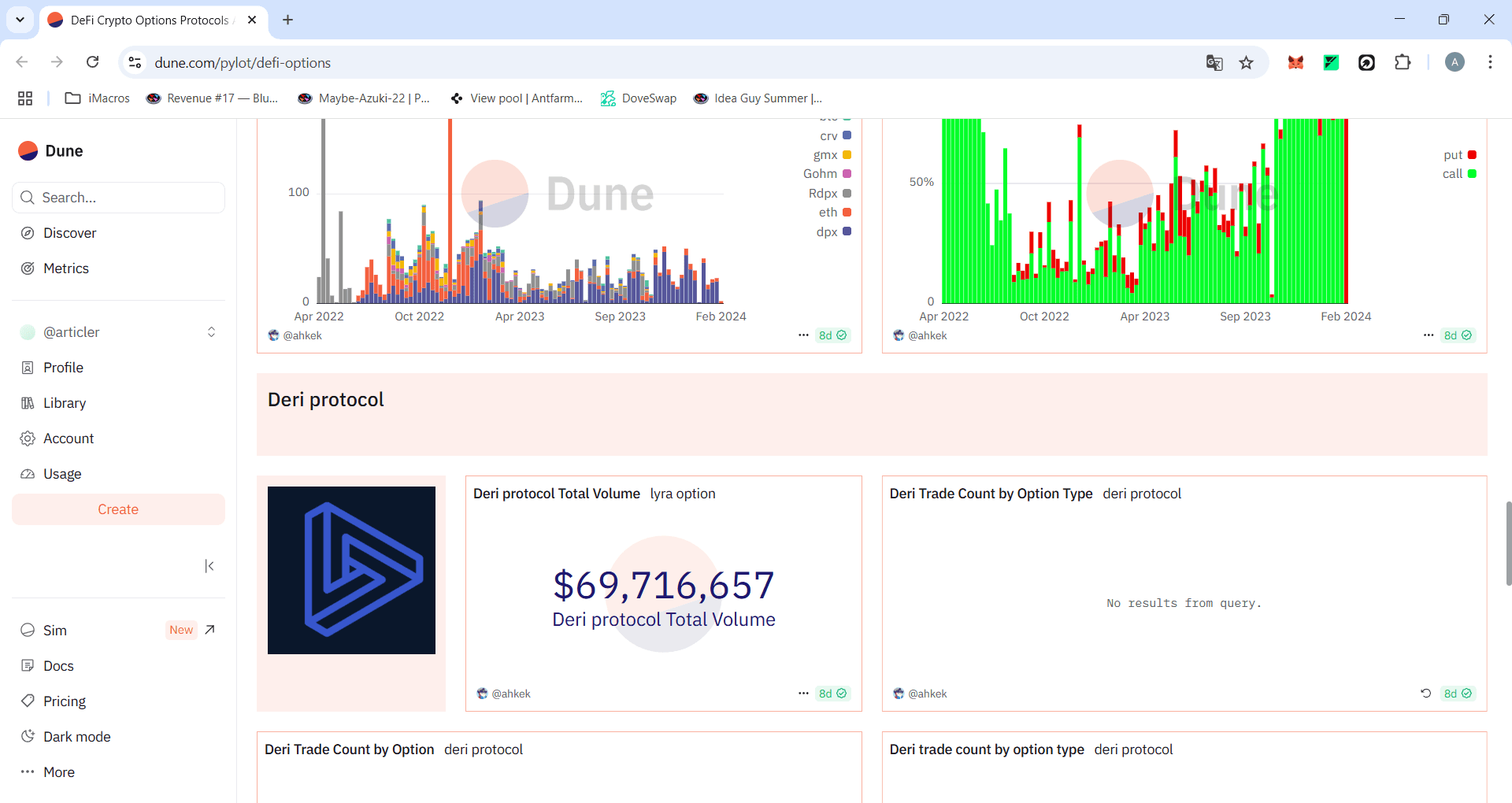
Task: Open the site information icon in address bar
Action: coord(135,62)
